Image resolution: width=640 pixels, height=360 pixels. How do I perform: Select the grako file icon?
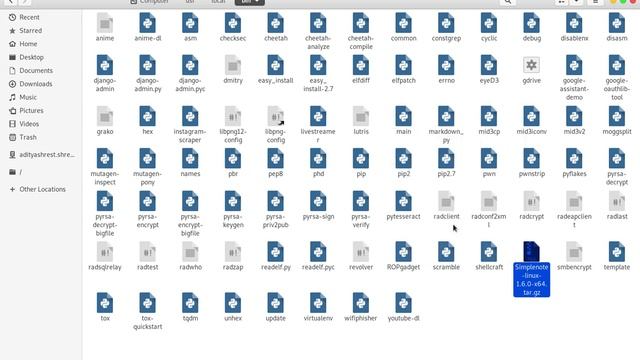click(105, 116)
